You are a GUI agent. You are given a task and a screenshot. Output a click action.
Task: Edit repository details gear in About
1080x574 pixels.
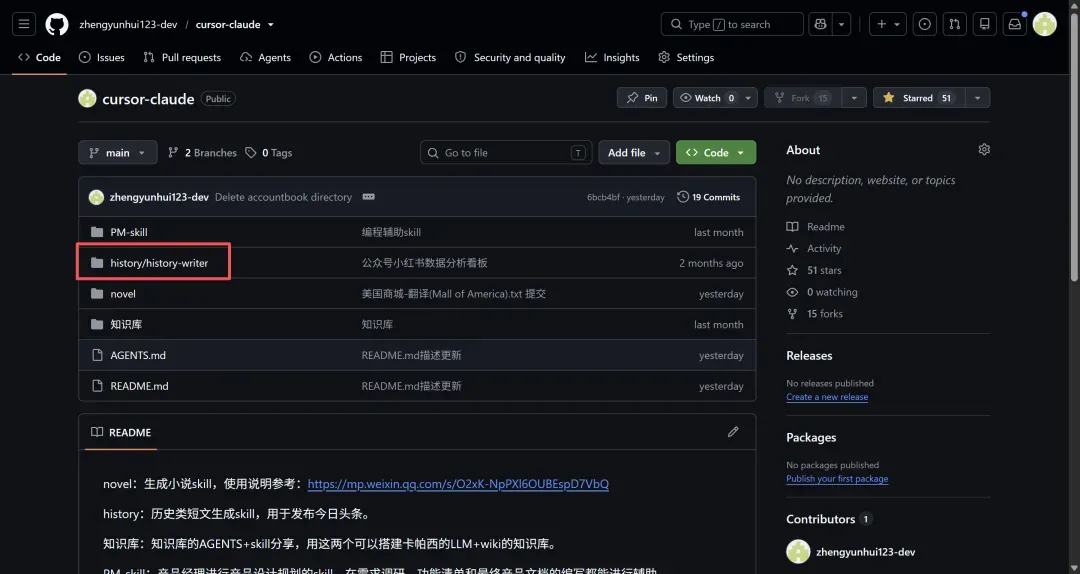(984, 150)
